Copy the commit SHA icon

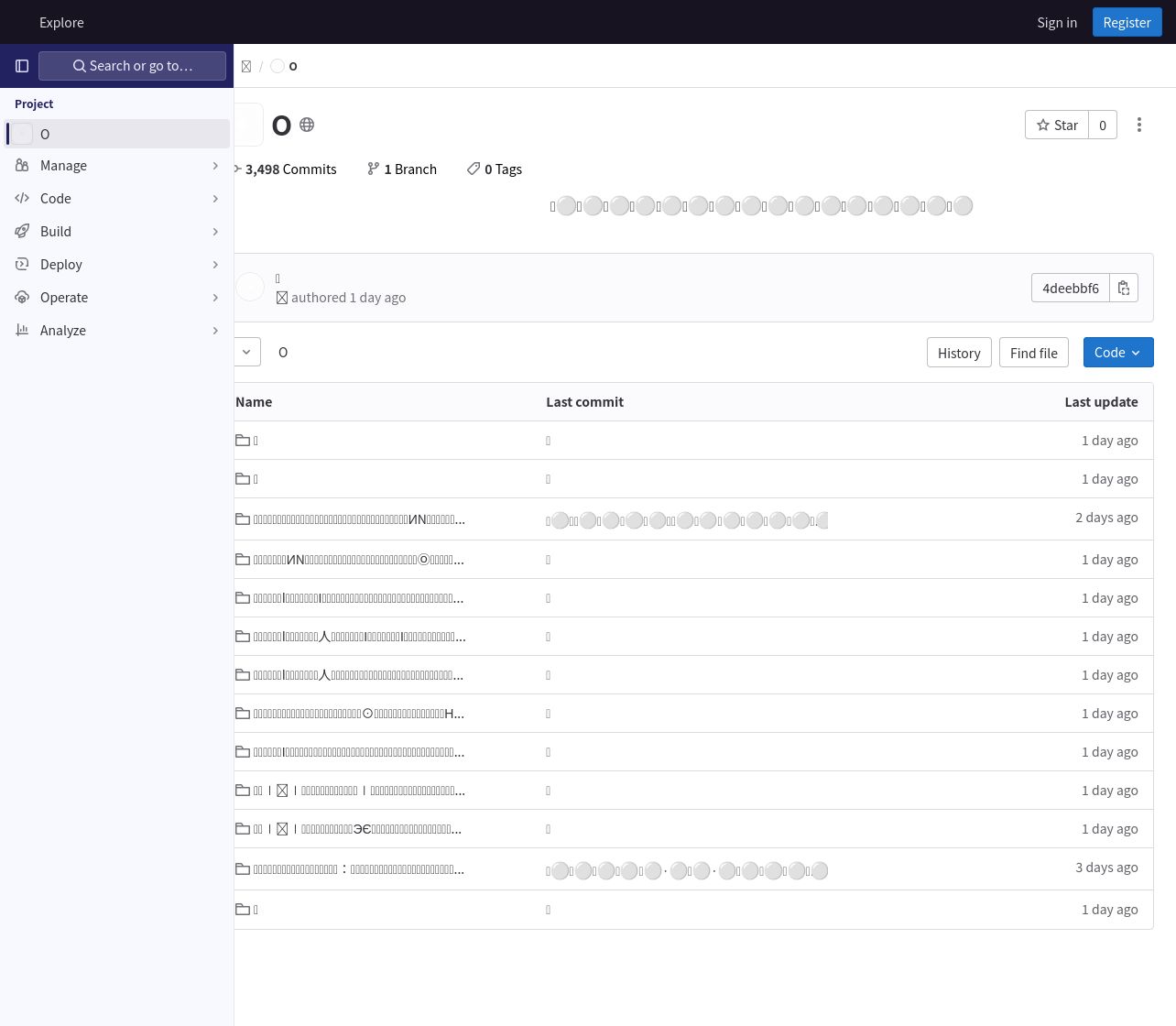click(1124, 288)
